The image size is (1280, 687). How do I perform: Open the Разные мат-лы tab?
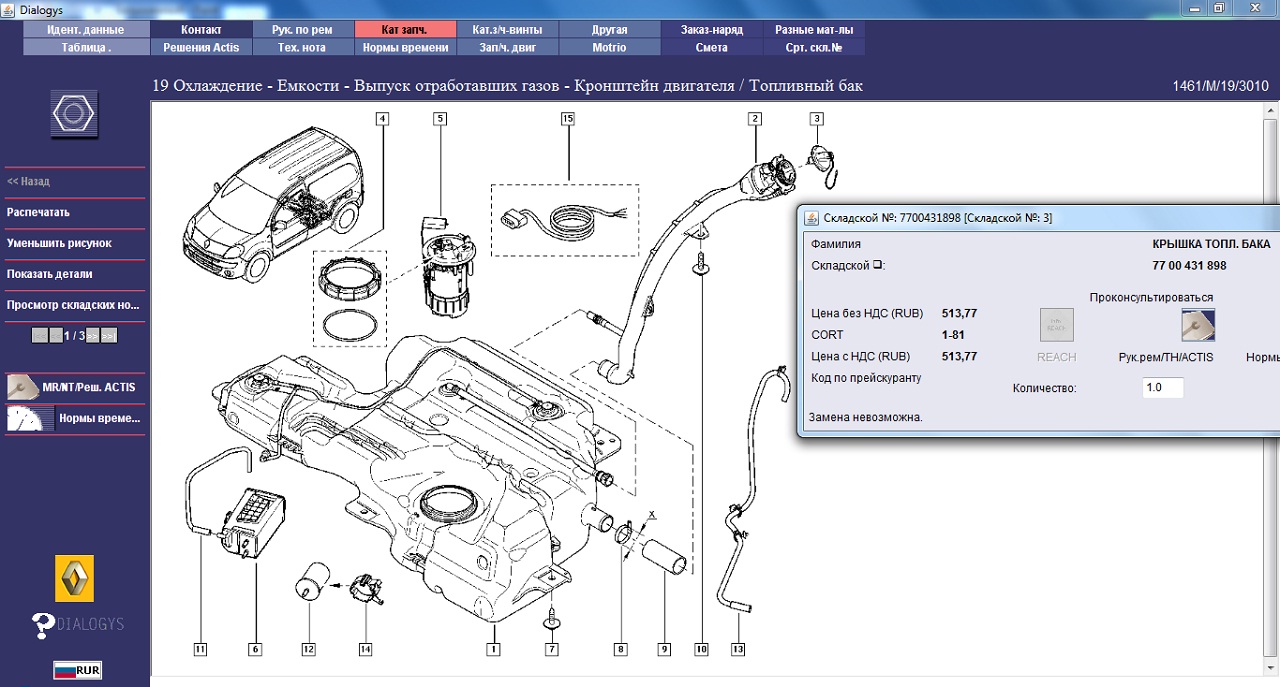(814, 30)
